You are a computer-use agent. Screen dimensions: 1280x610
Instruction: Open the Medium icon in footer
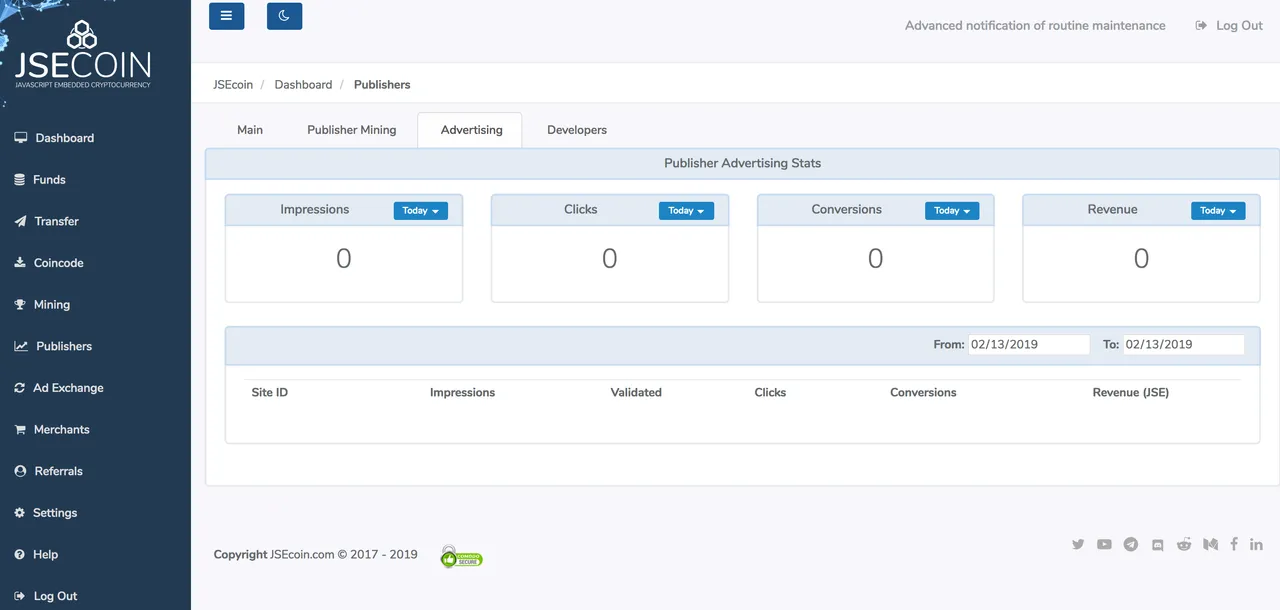pyautogui.click(x=1210, y=545)
